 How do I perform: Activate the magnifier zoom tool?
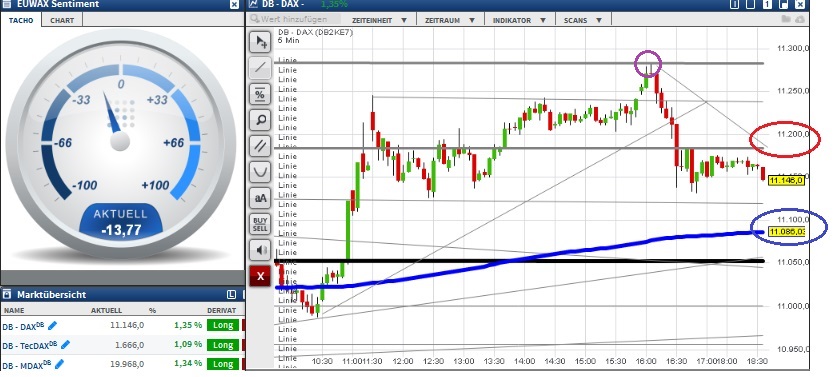tap(260, 120)
